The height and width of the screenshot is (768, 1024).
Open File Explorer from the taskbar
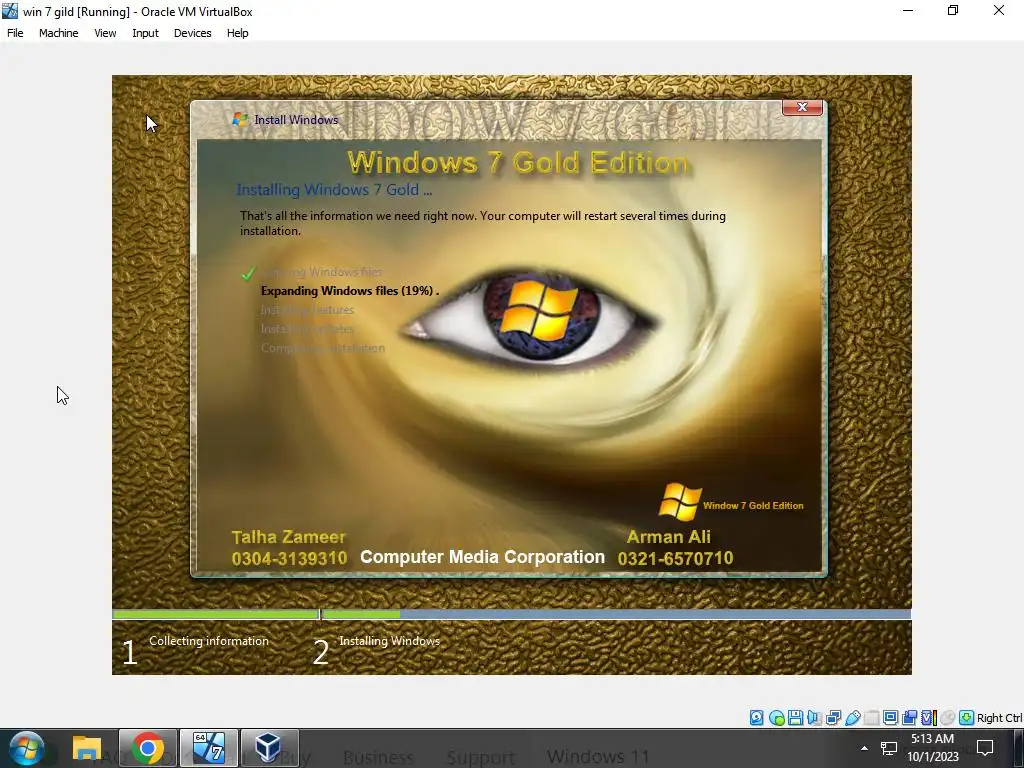(x=87, y=748)
